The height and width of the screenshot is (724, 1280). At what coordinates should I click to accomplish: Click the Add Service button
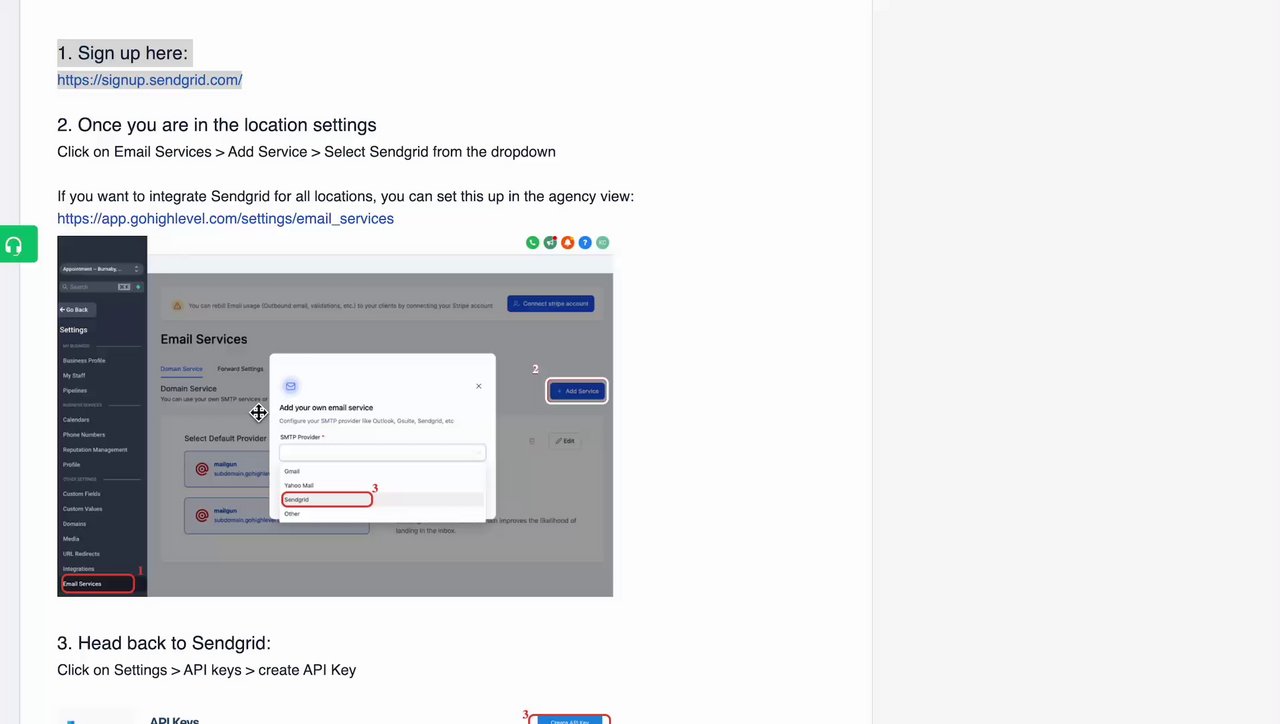(577, 391)
